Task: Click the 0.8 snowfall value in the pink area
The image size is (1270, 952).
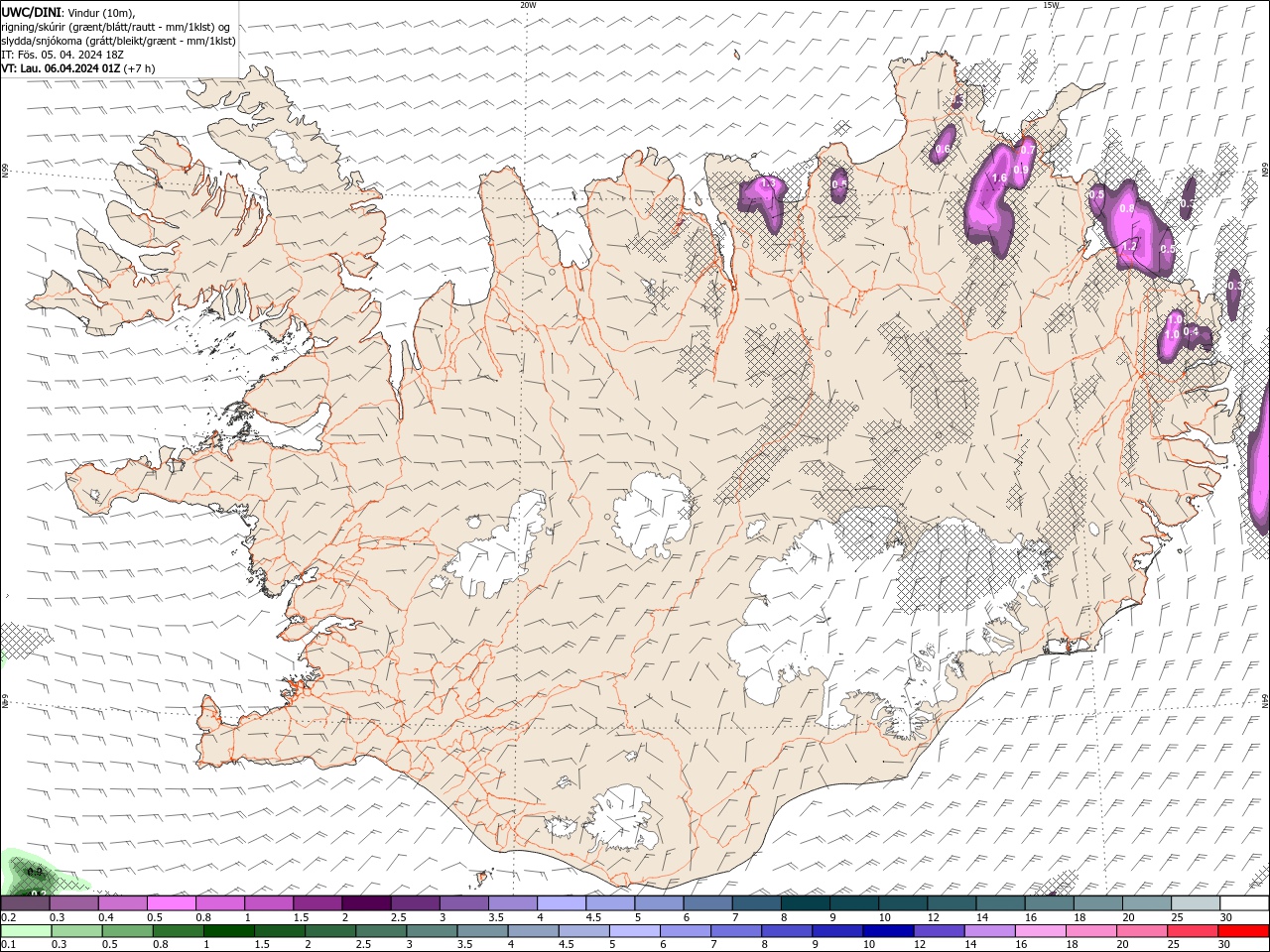Action: [x=1126, y=209]
